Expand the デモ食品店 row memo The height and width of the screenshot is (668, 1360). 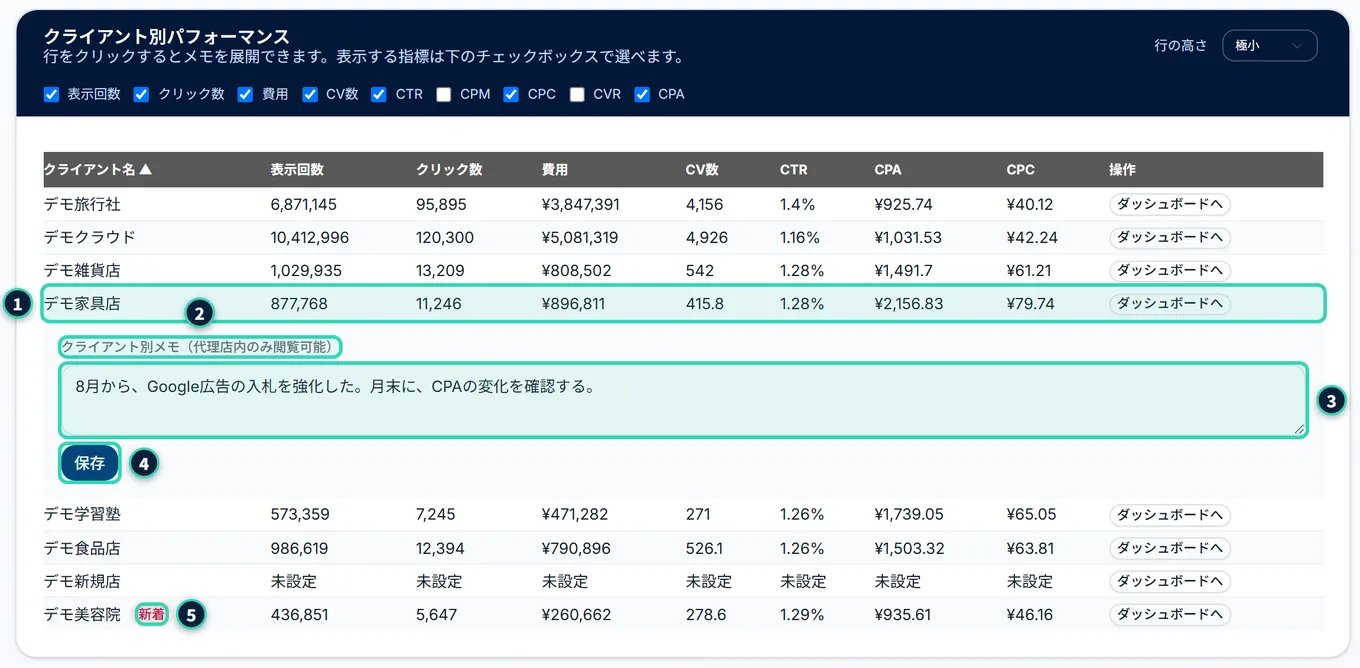[683, 548]
